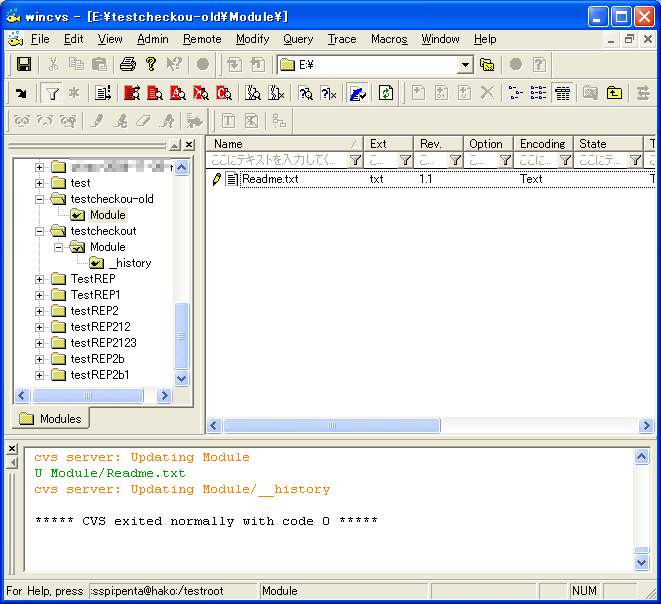Expand the testREP2b1 folder
The height and width of the screenshot is (604, 661).
(39, 375)
